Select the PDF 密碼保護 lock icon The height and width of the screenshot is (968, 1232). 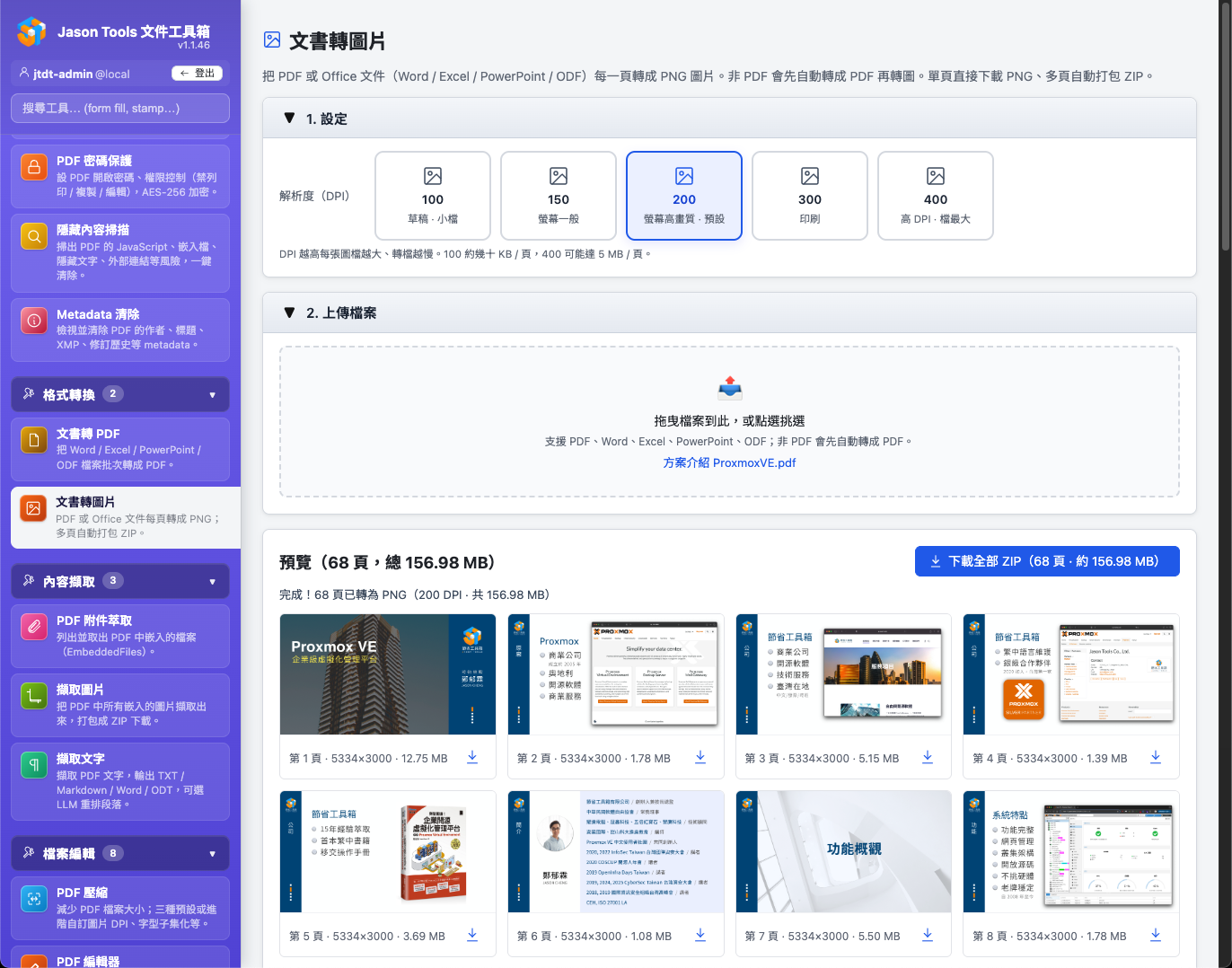[x=33, y=167]
